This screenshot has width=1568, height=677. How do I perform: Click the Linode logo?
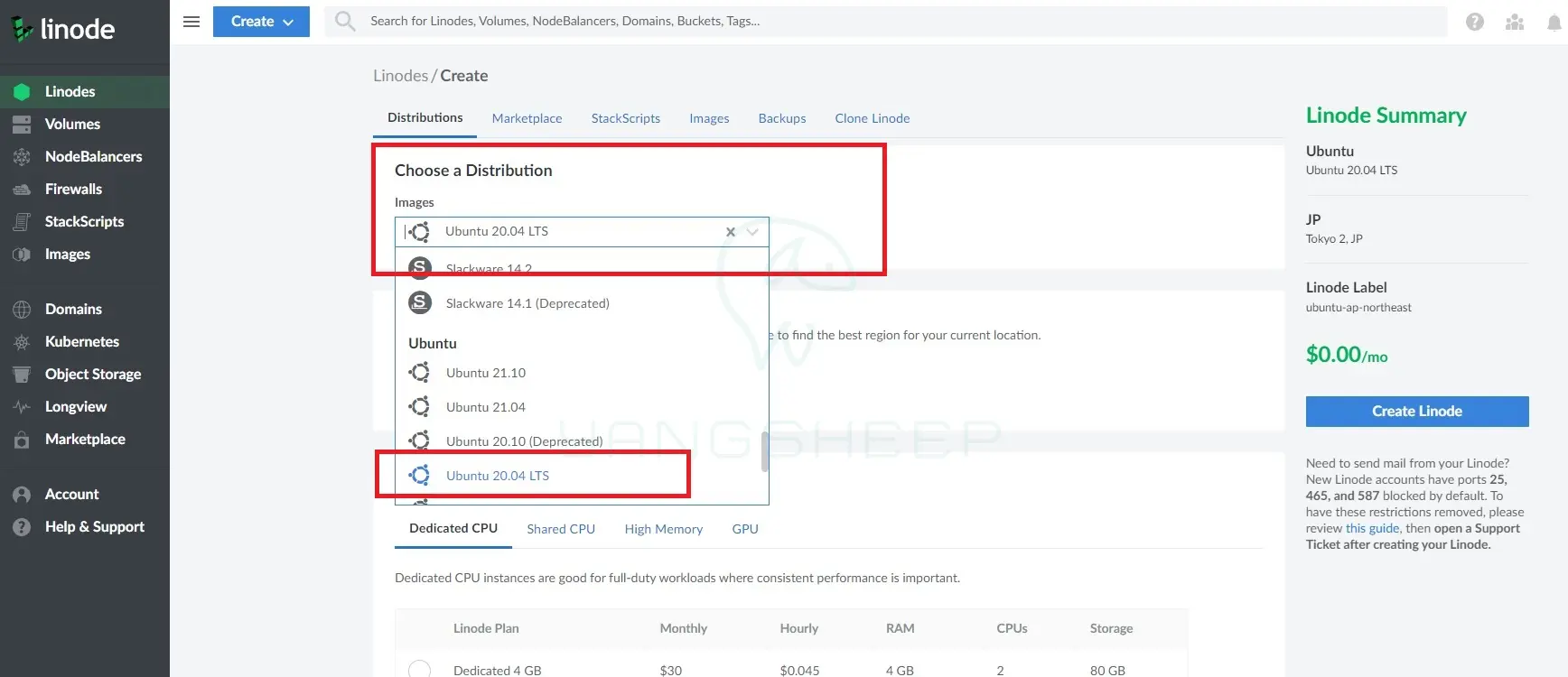[x=62, y=29]
